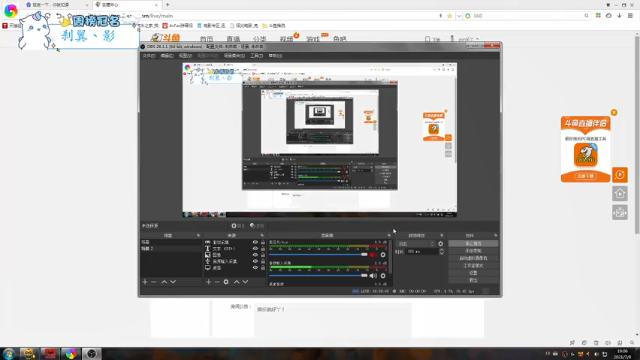Unmute the red muted desktop audio speaker
This screenshot has height=360, width=640.
point(373,255)
